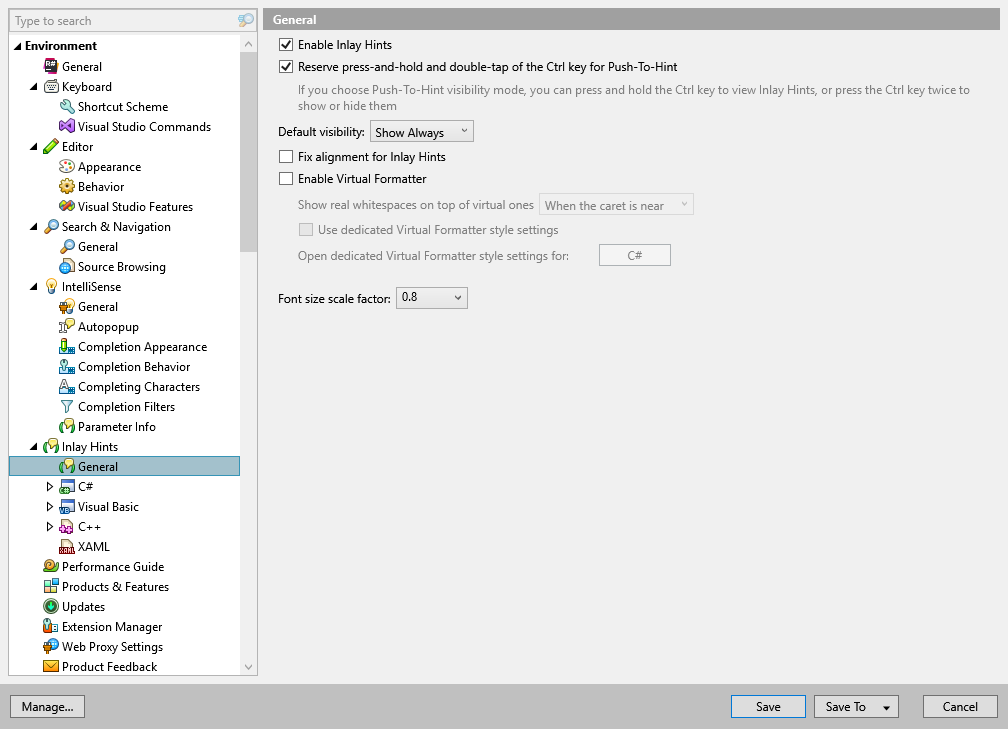
Task: Click the Autopopup icon
Action: tap(67, 327)
